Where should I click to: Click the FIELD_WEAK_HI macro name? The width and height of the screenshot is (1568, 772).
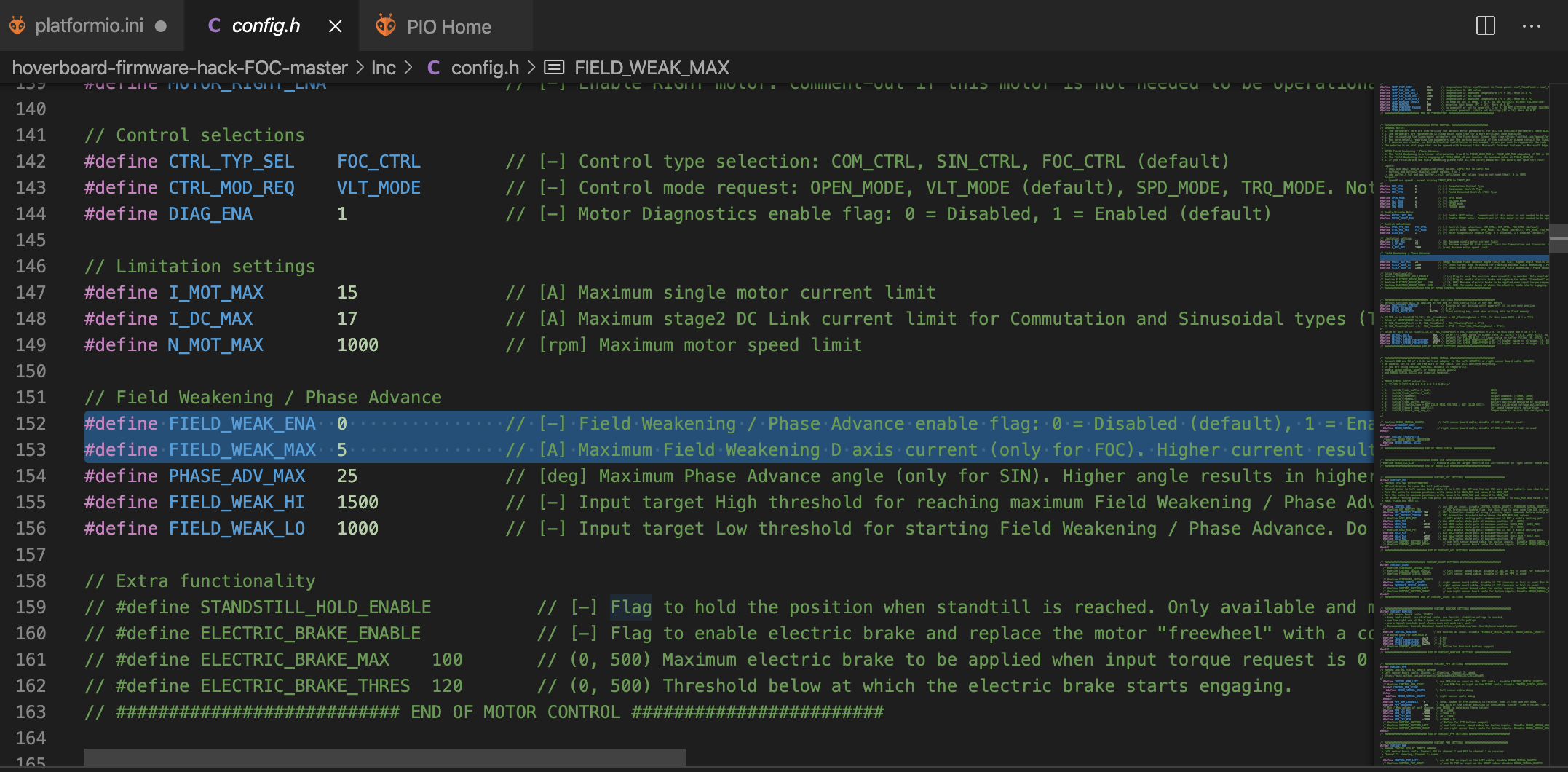[x=237, y=503]
